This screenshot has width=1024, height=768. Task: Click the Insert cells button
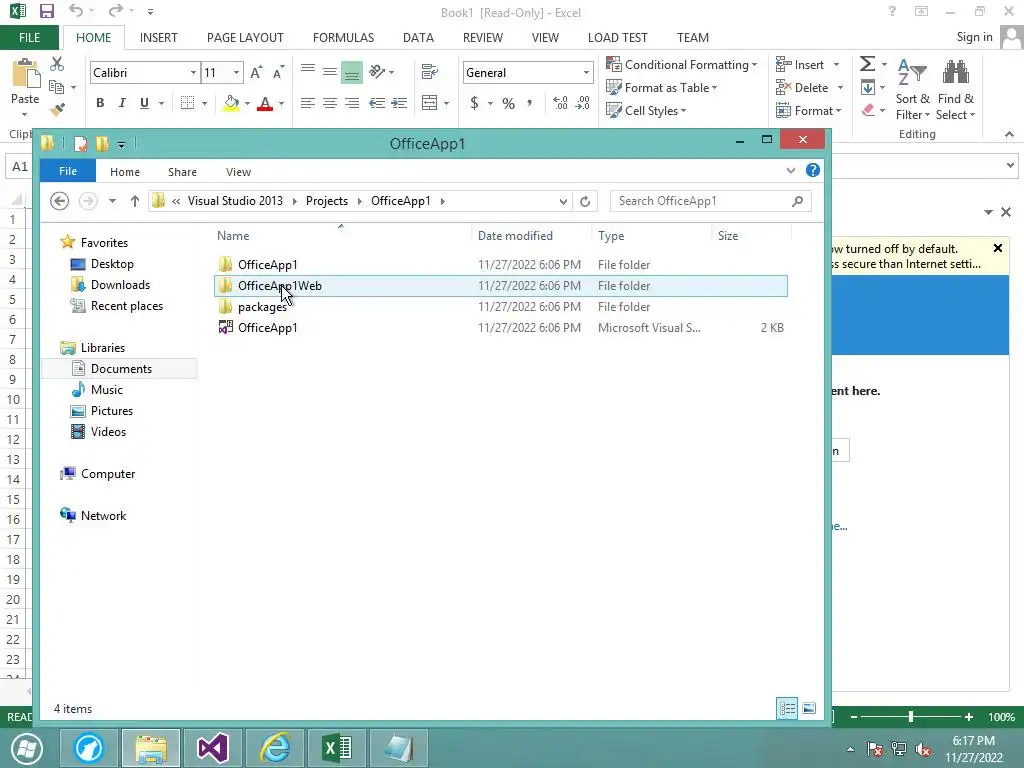[x=799, y=65]
